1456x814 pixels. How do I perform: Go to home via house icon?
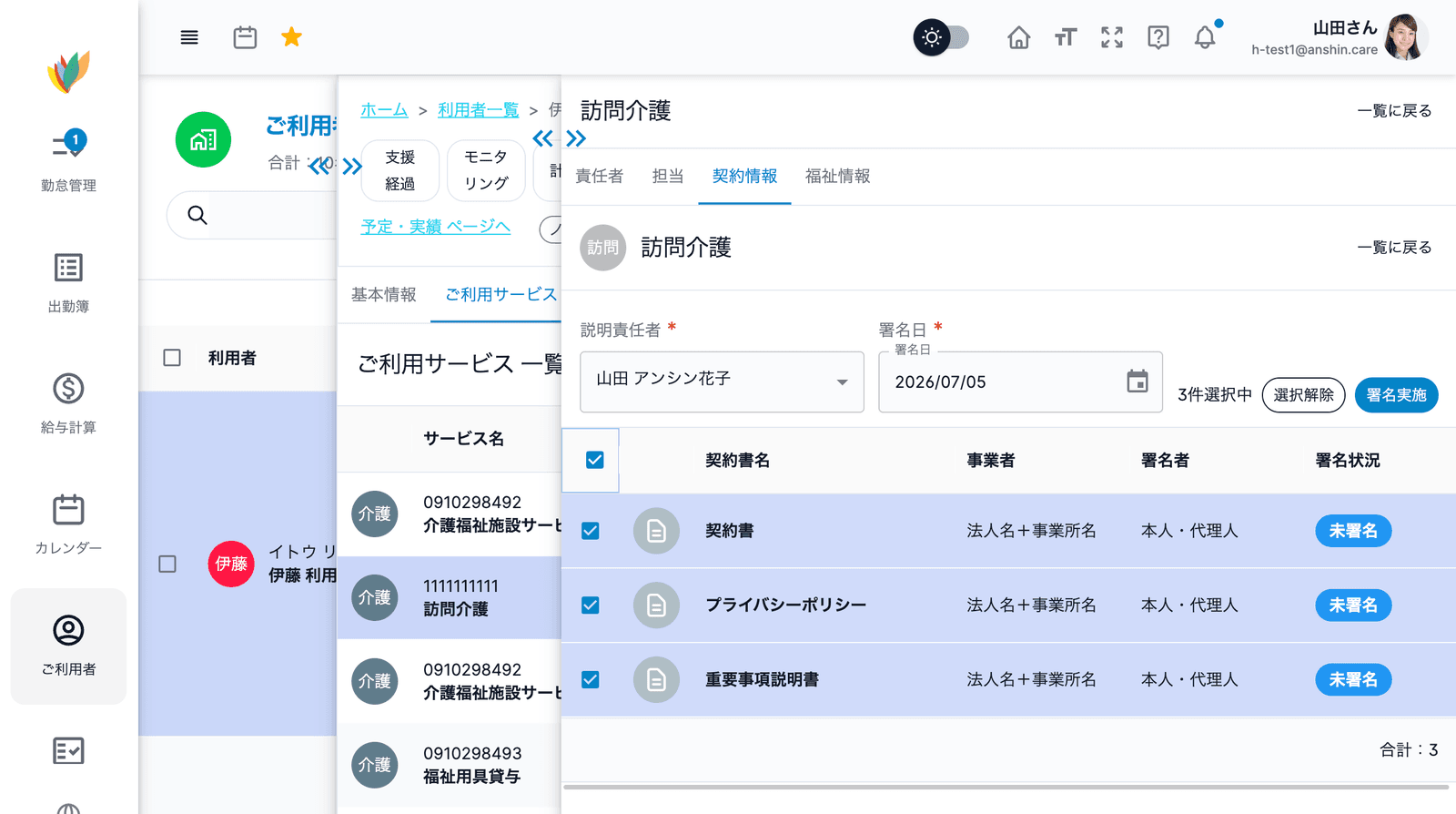coord(1019,37)
